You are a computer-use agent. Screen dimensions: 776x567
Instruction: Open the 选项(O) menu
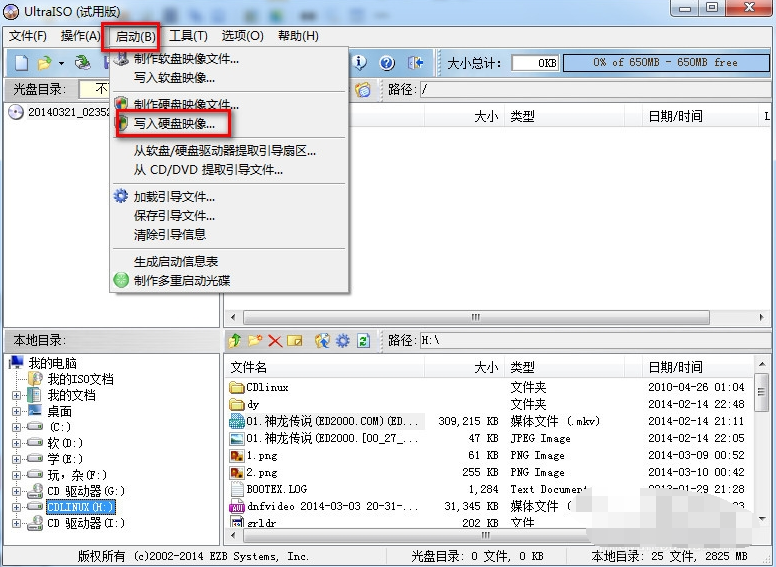pyautogui.click(x=242, y=36)
